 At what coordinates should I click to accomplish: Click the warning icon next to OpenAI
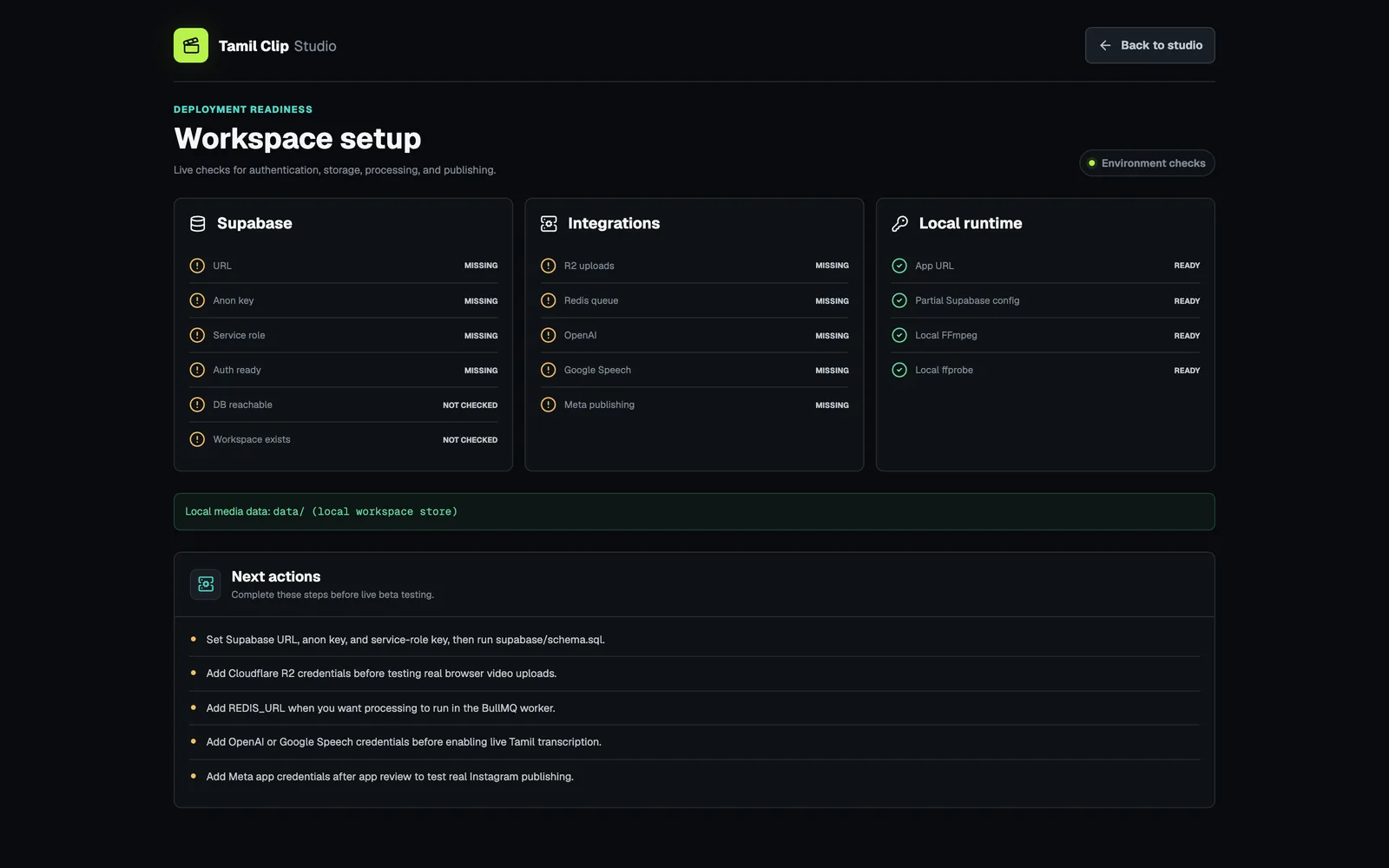(x=548, y=335)
